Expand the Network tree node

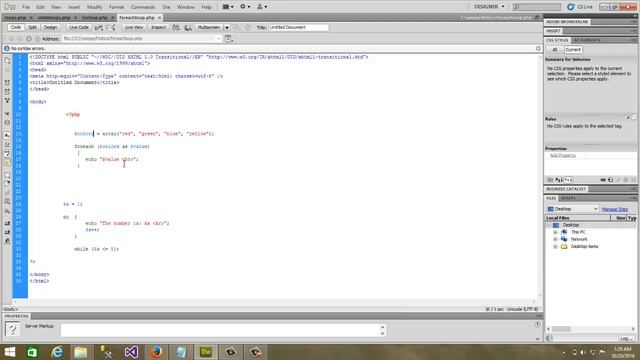555,239
